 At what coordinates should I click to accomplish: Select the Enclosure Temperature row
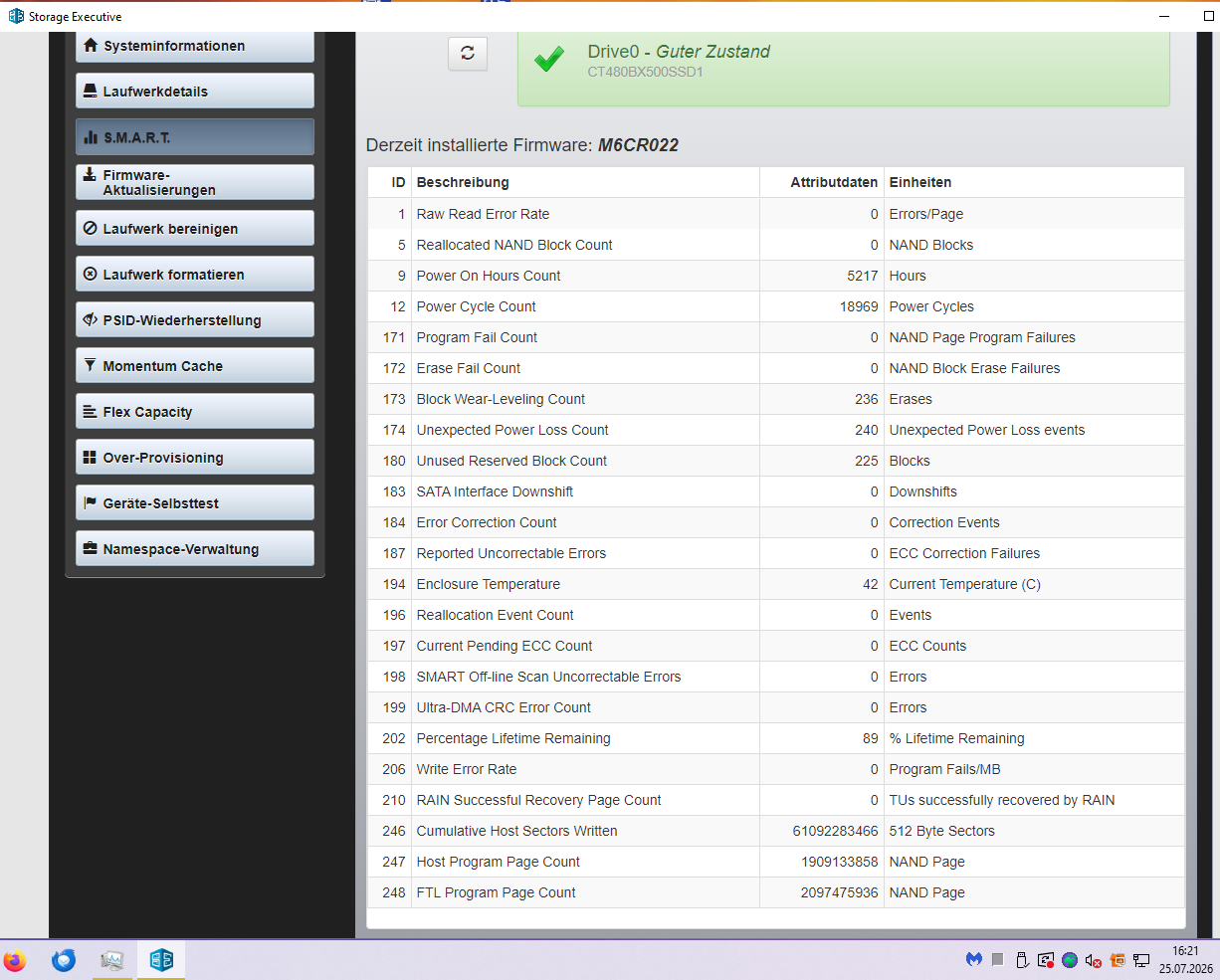tap(776, 584)
